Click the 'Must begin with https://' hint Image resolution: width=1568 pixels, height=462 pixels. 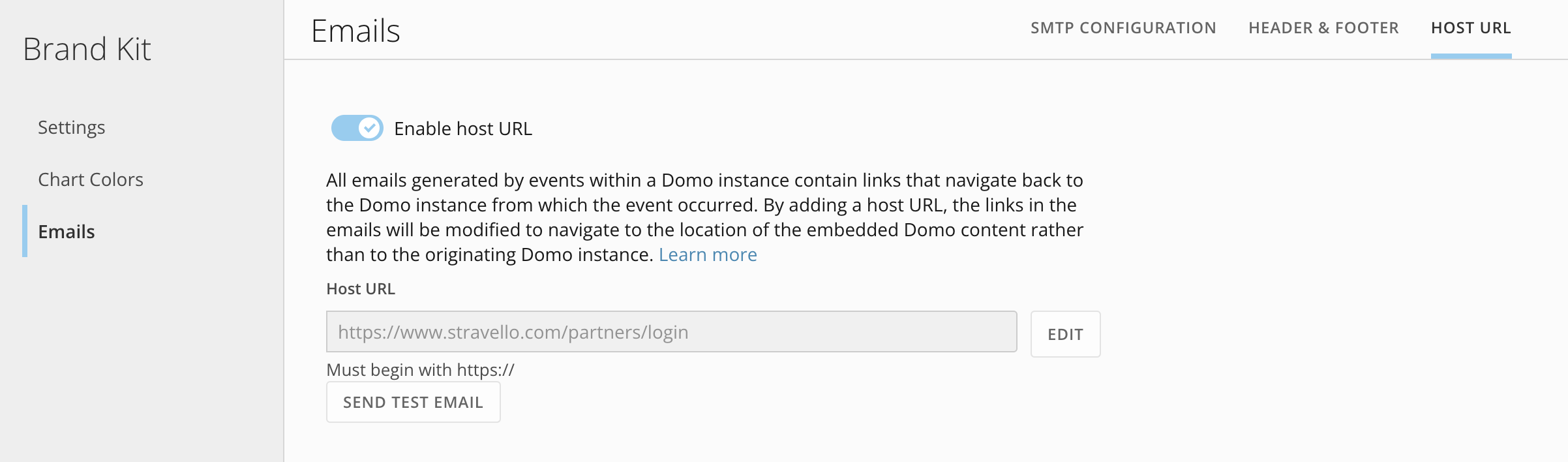tap(420, 370)
